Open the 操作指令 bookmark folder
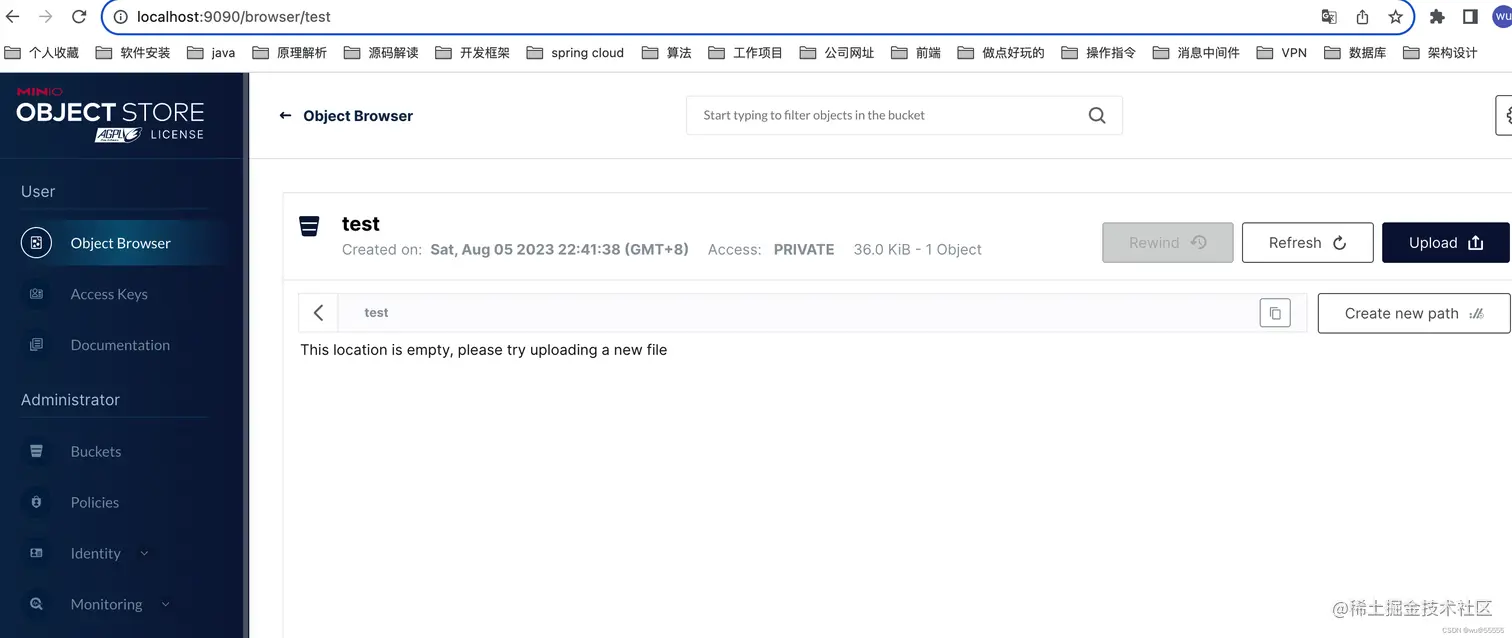Image resolution: width=1512 pixels, height=638 pixels. pos(1099,53)
